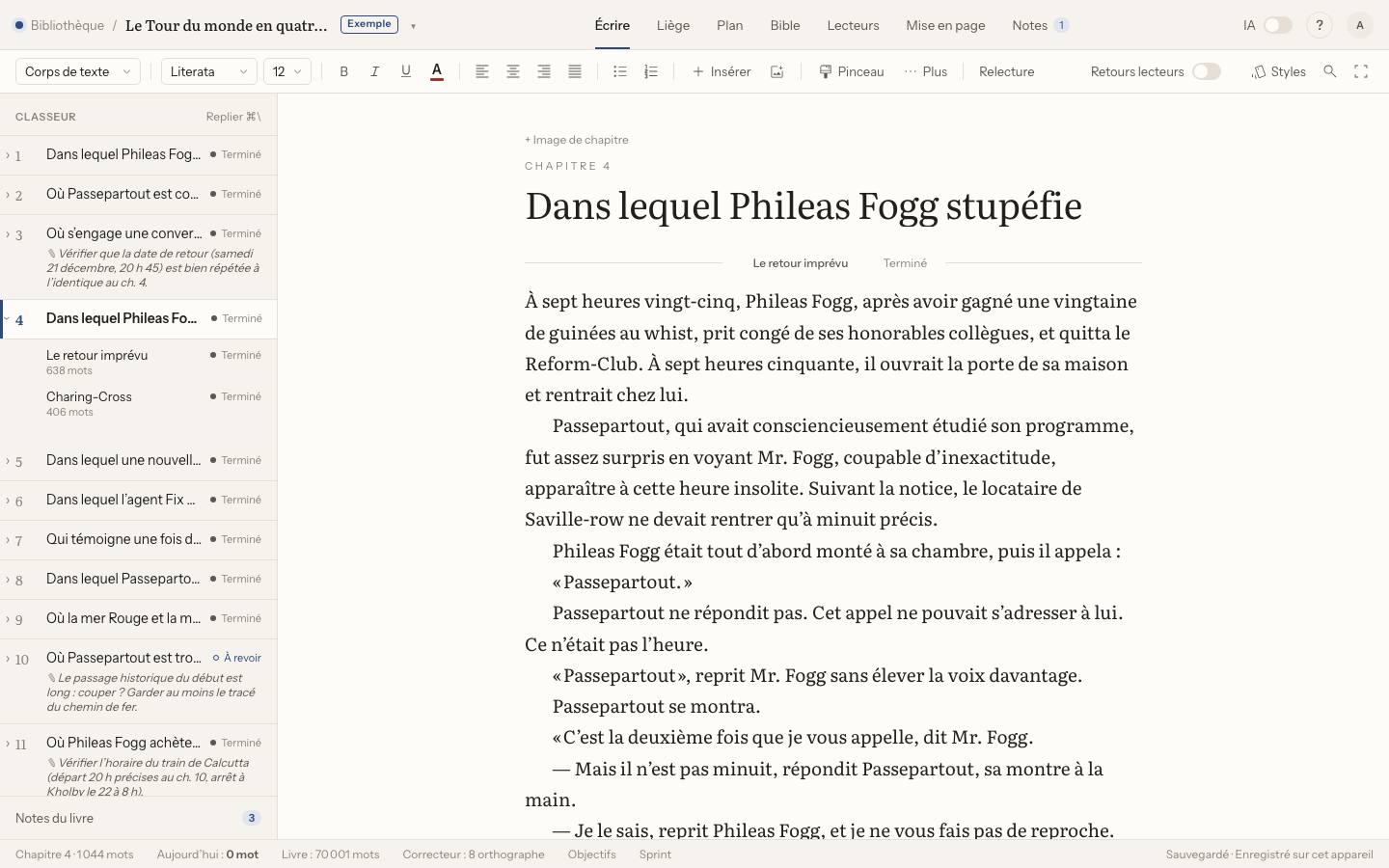Insert bulleted list
The height and width of the screenshot is (868, 1389).
620,71
